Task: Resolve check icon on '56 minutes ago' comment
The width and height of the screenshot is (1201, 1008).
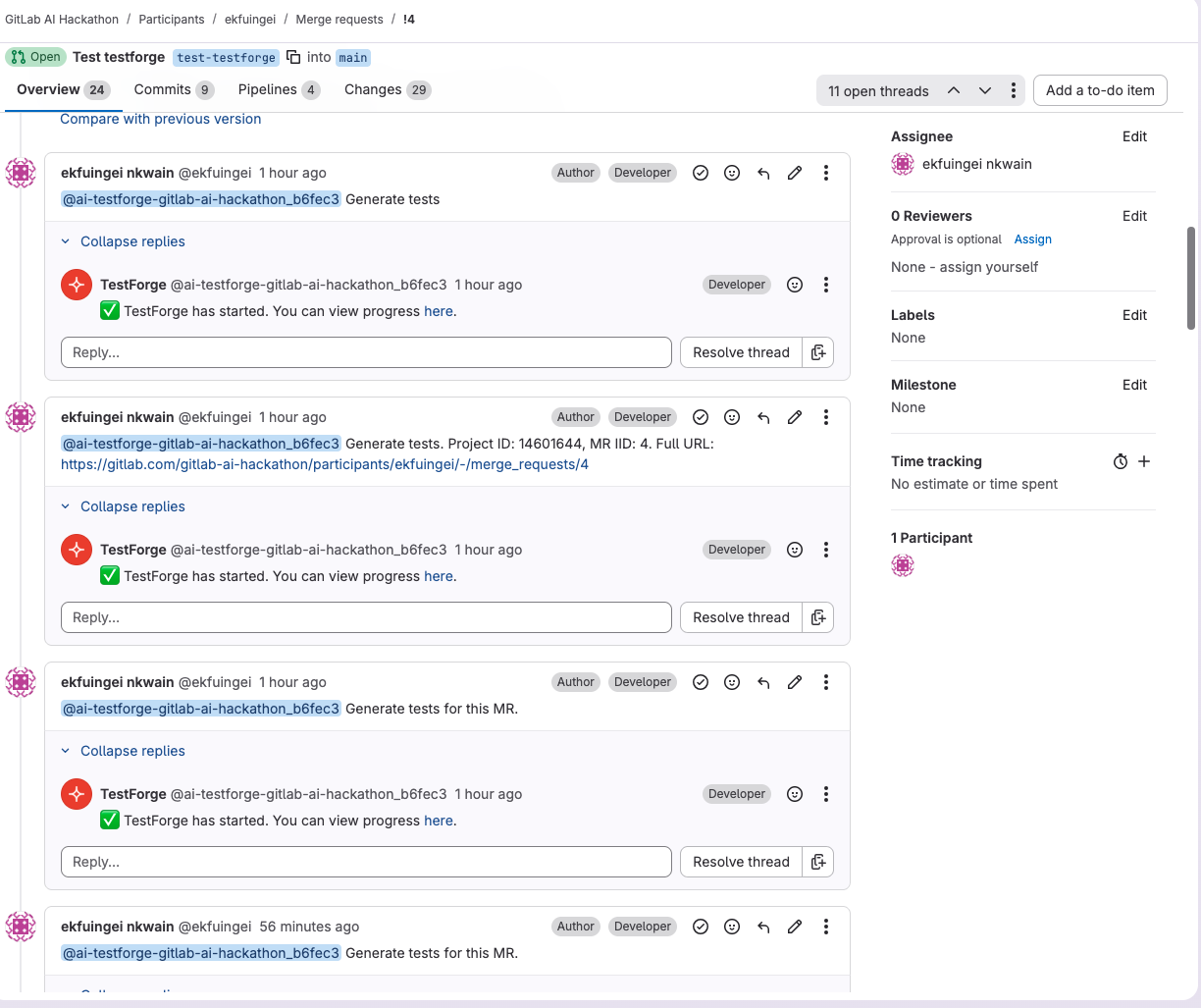Action: [701, 927]
